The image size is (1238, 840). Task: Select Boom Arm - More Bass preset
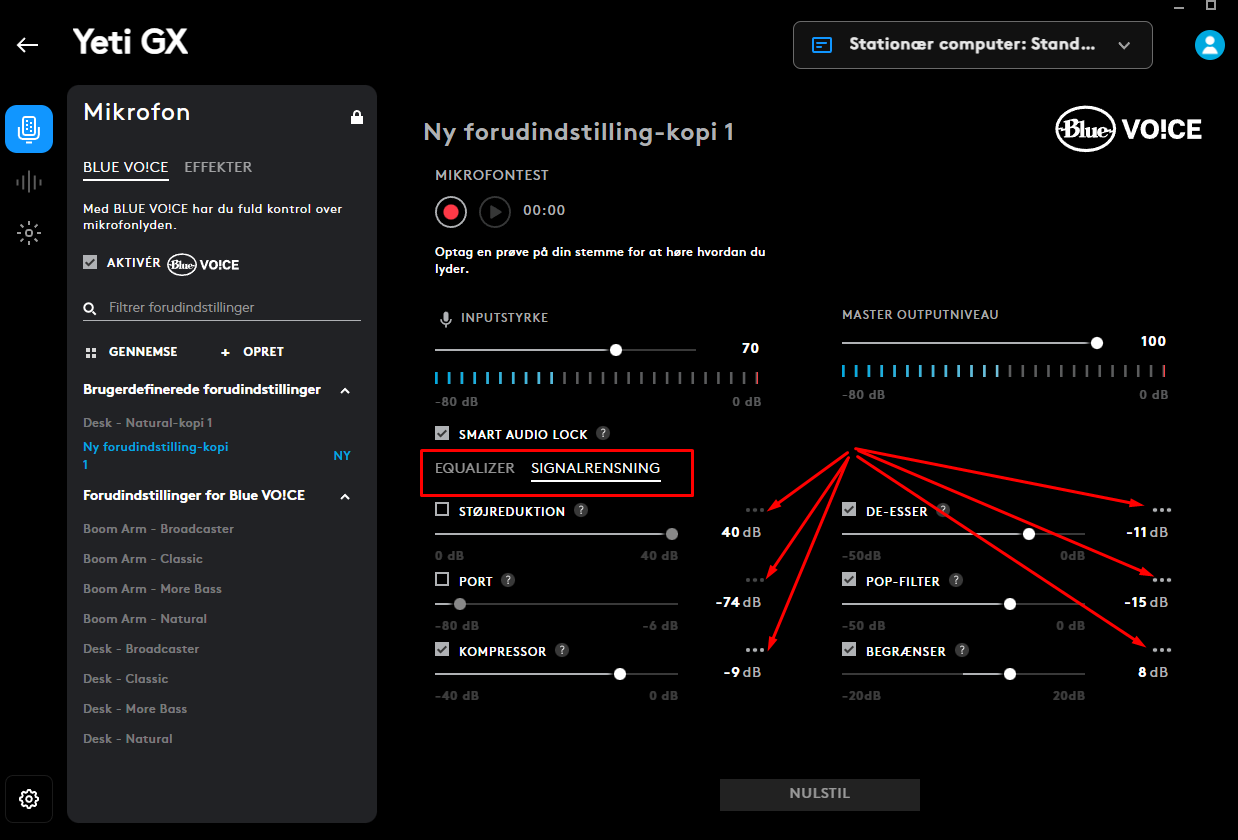click(152, 589)
